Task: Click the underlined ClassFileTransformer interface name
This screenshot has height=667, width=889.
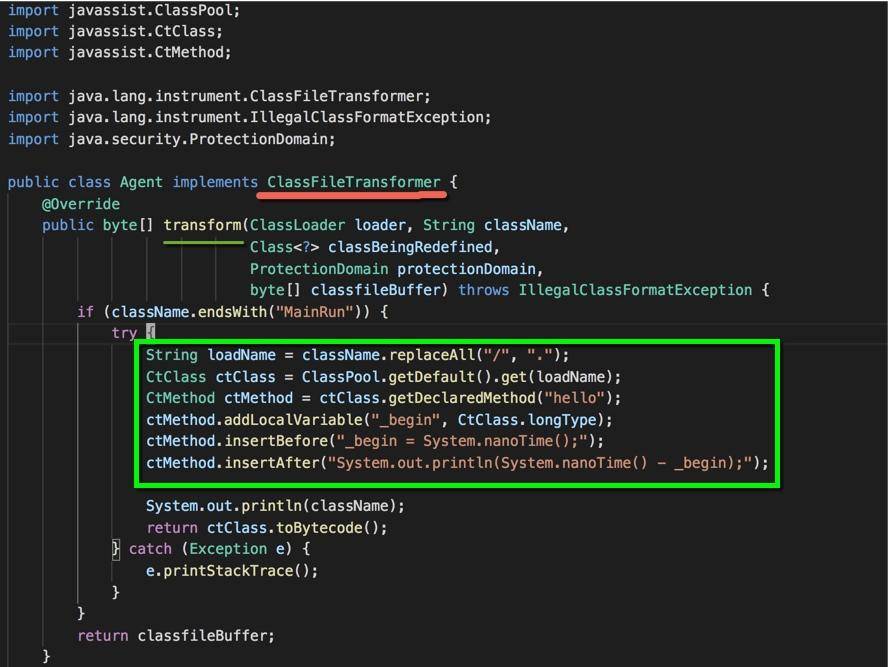Action: click(353, 182)
